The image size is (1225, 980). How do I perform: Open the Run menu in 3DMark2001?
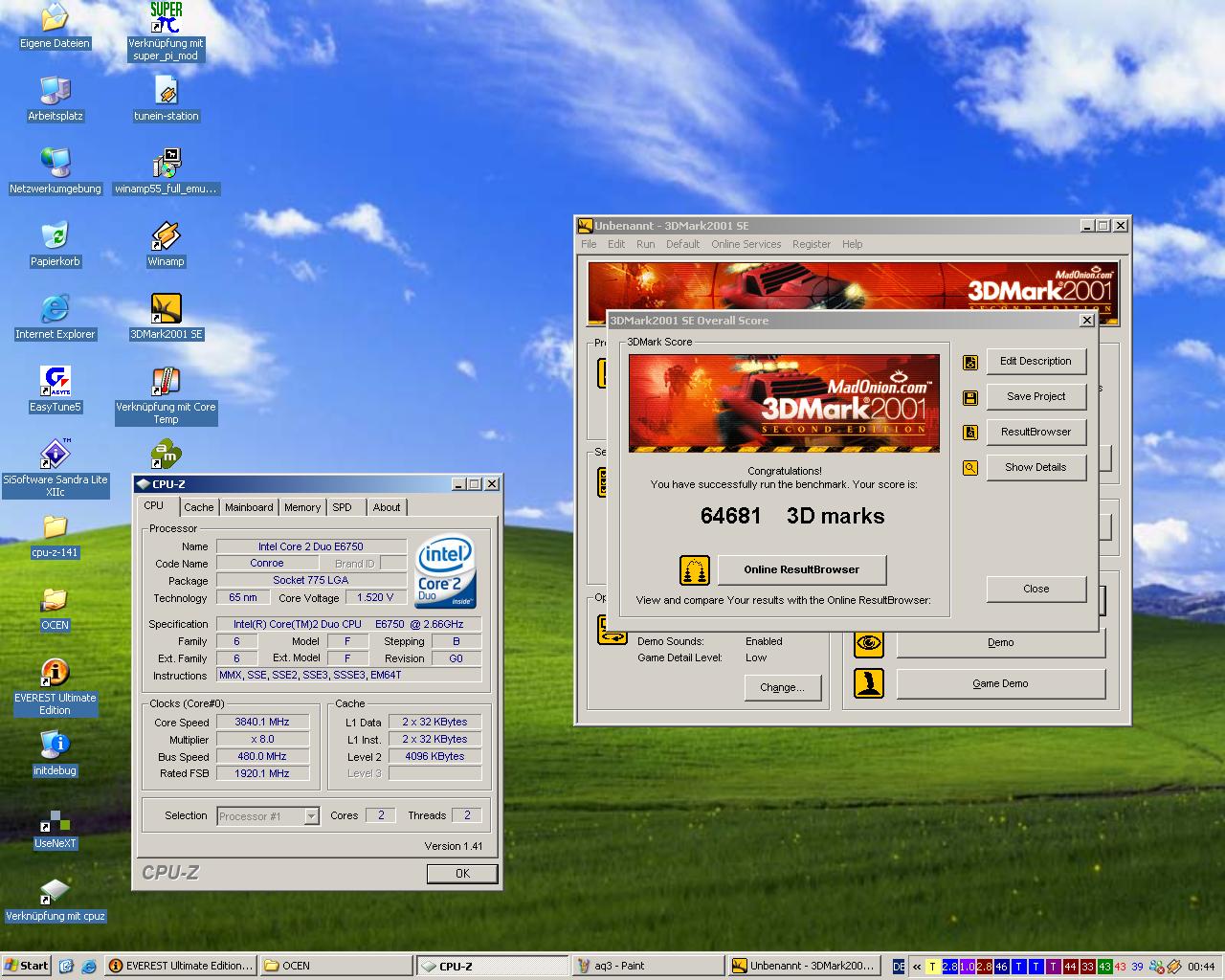click(x=646, y=244)
